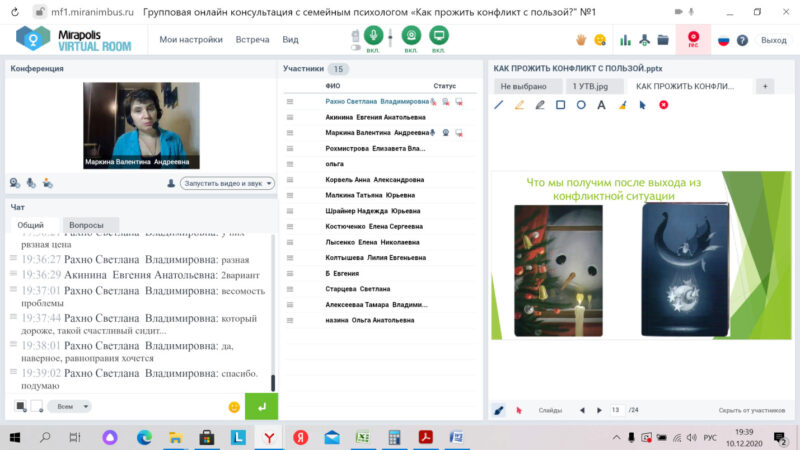The height and width of the screenshot is (450, 800).
Task: Click Скрыть от участников link
Action: point(752,410)
